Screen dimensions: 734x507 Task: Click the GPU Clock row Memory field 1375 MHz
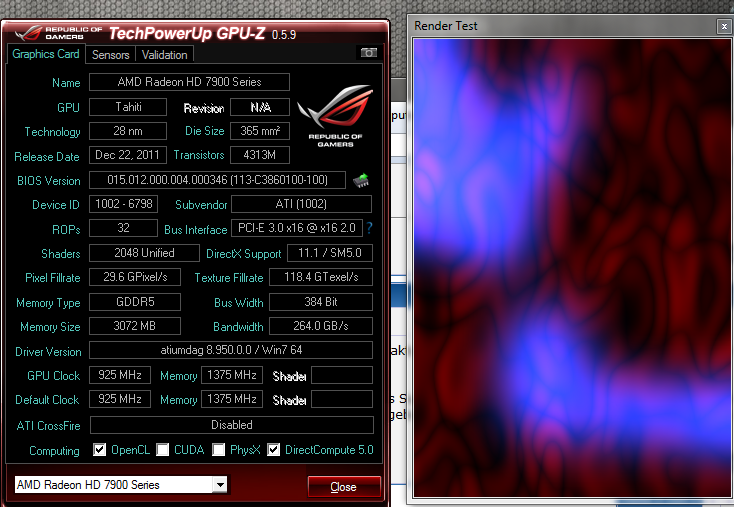232,375
